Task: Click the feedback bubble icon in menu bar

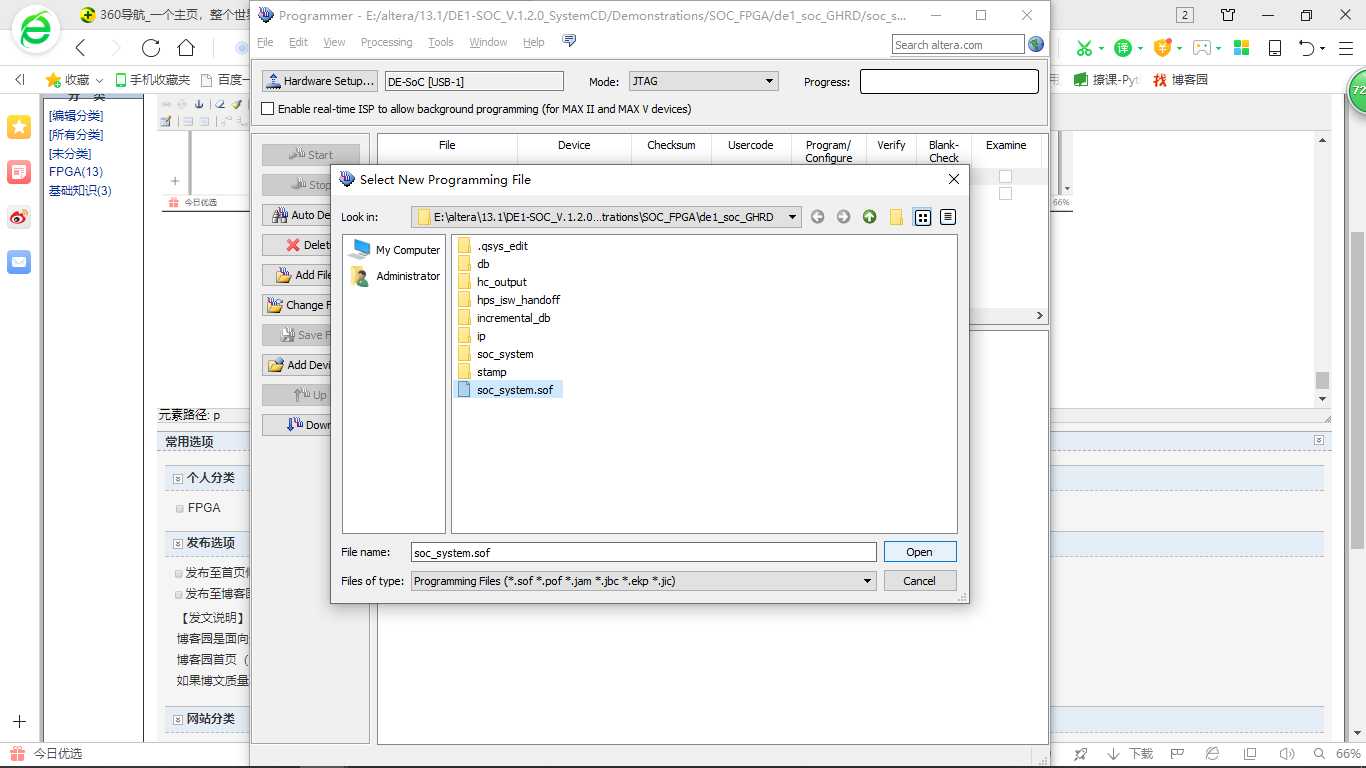Action: click(569, 41)
